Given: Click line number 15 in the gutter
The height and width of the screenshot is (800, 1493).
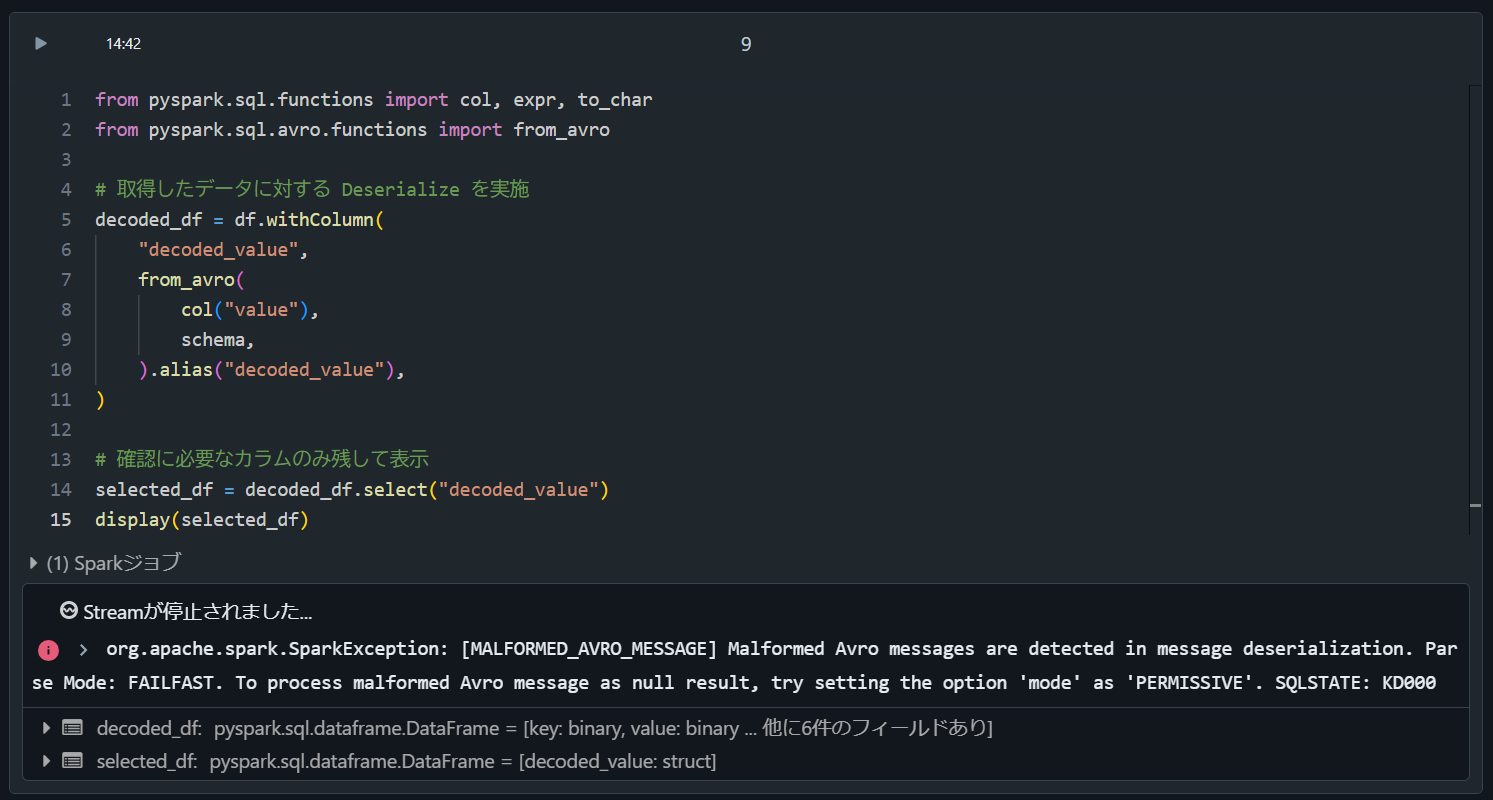Looking at the screenshot, I should 61,519.
